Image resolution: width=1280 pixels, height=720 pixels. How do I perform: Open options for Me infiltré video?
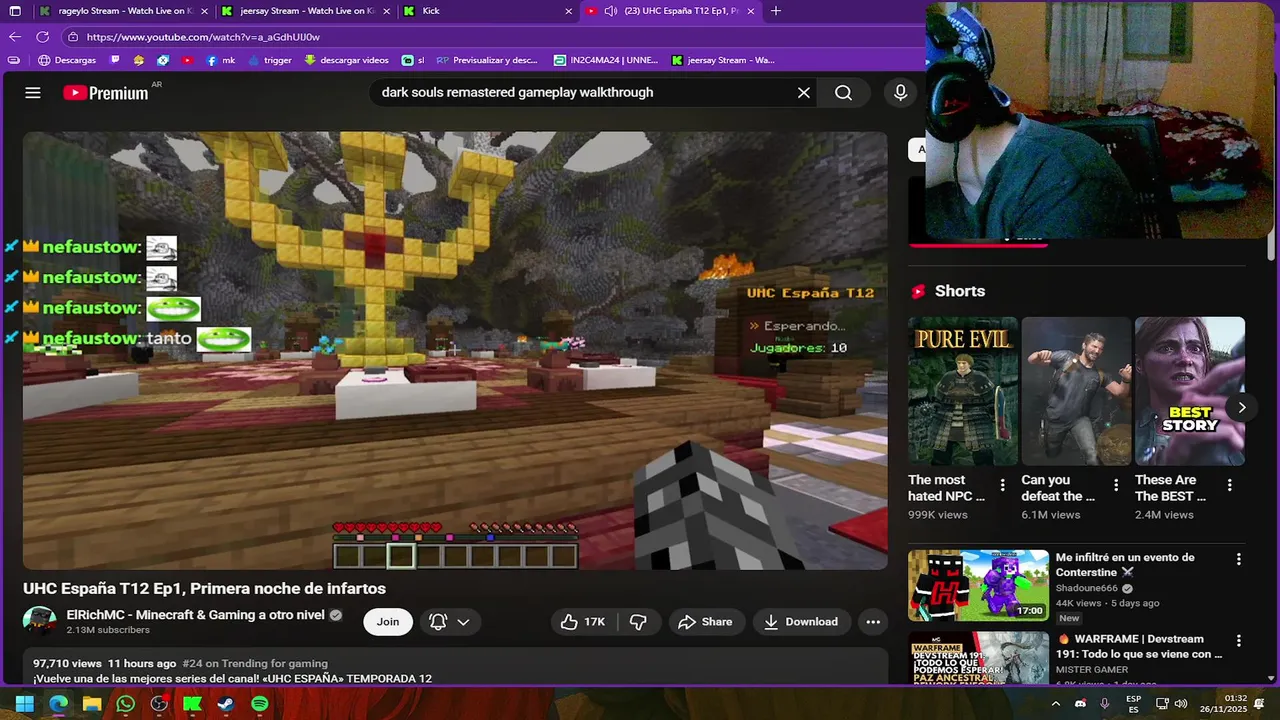[1238, 560]
